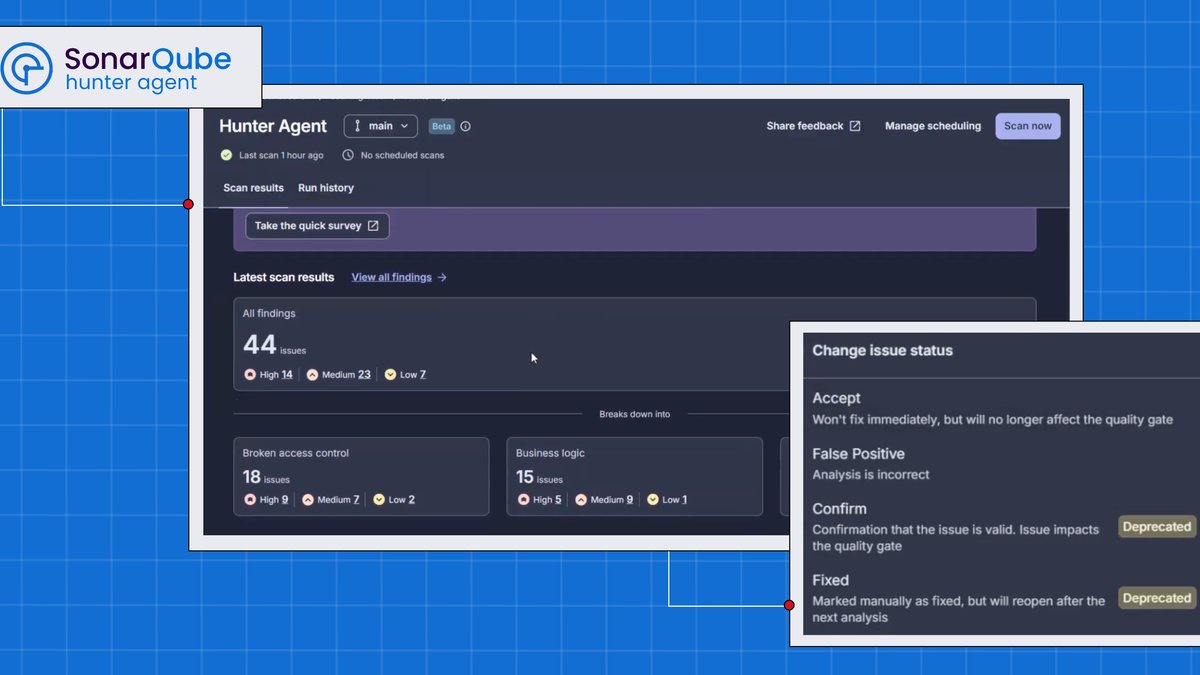Click High 5 in Business logic
The image size is (1200, 675).
(x=539, y=500)
